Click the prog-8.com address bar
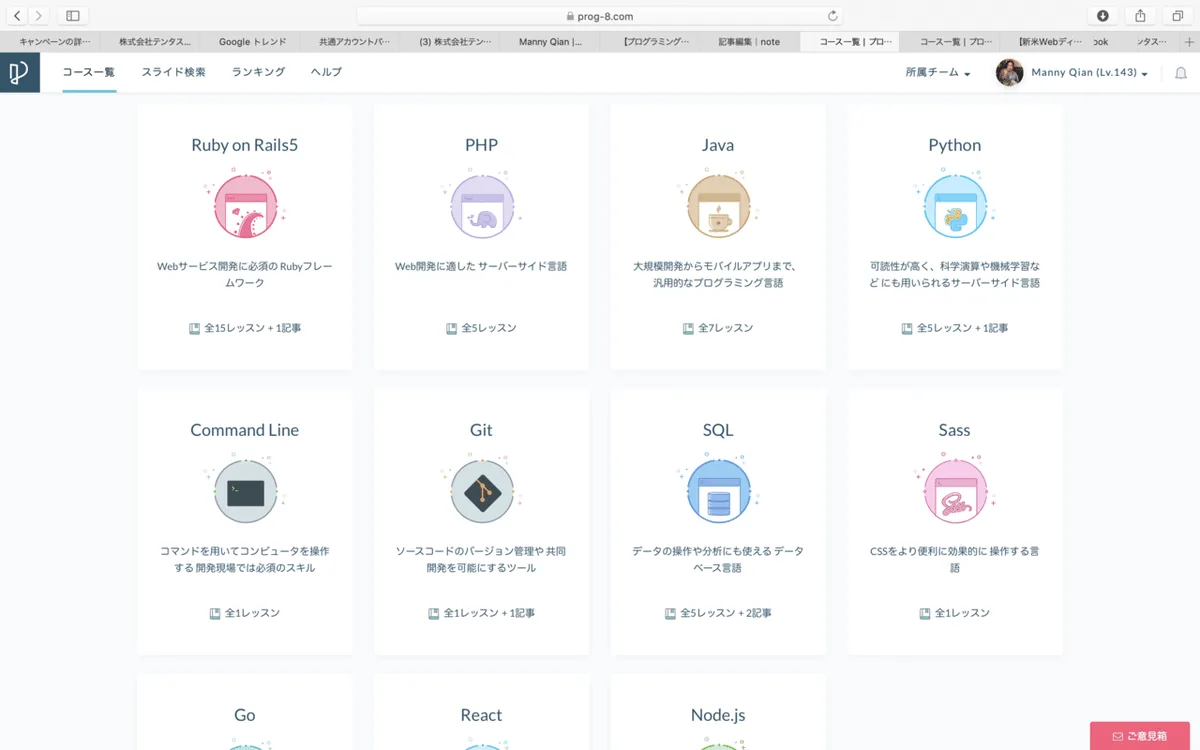1200x750 pixels. click(x=599, y=16)
